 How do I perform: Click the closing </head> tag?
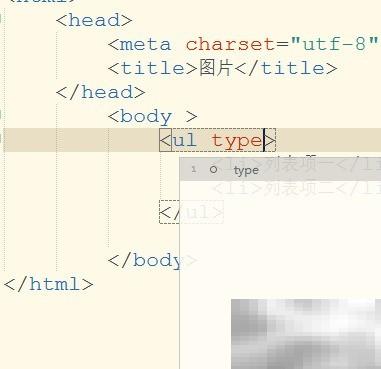[x=101, y=92]
